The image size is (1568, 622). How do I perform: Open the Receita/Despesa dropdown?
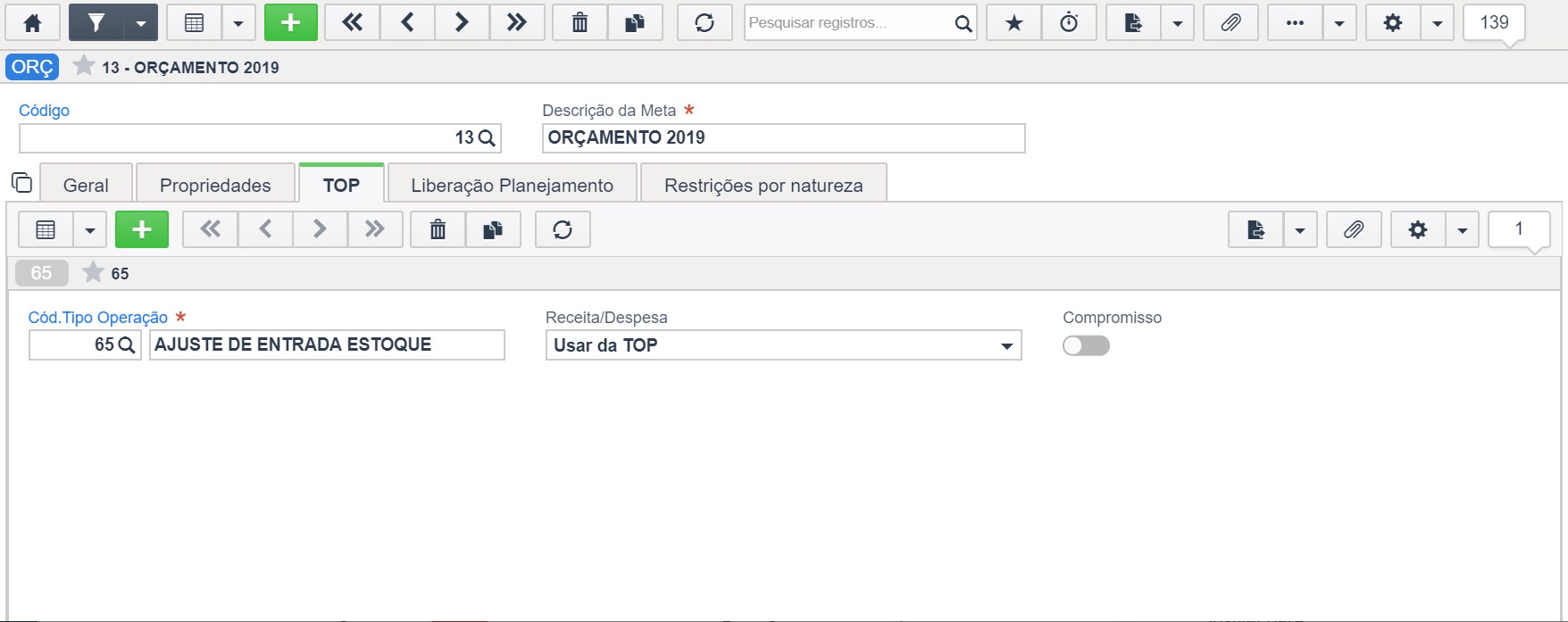coord(783,345)
